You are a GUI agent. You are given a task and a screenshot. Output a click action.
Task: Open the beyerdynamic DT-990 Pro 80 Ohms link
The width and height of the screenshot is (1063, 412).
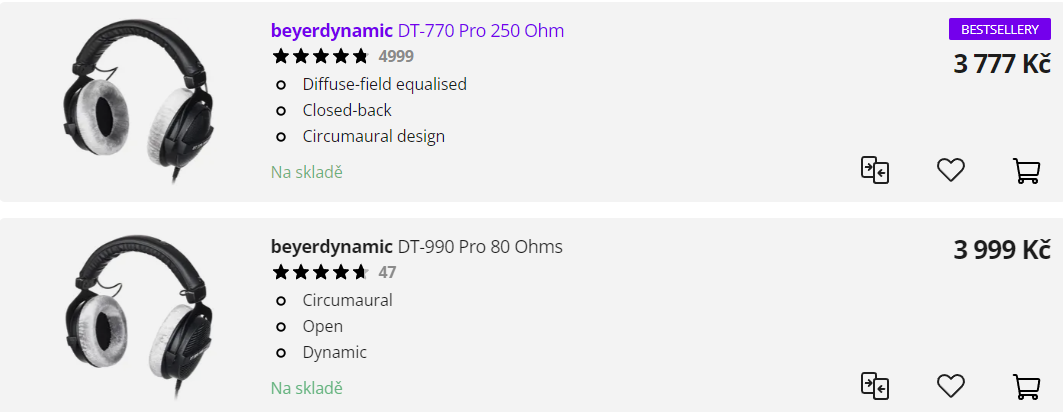click(416, 247)
